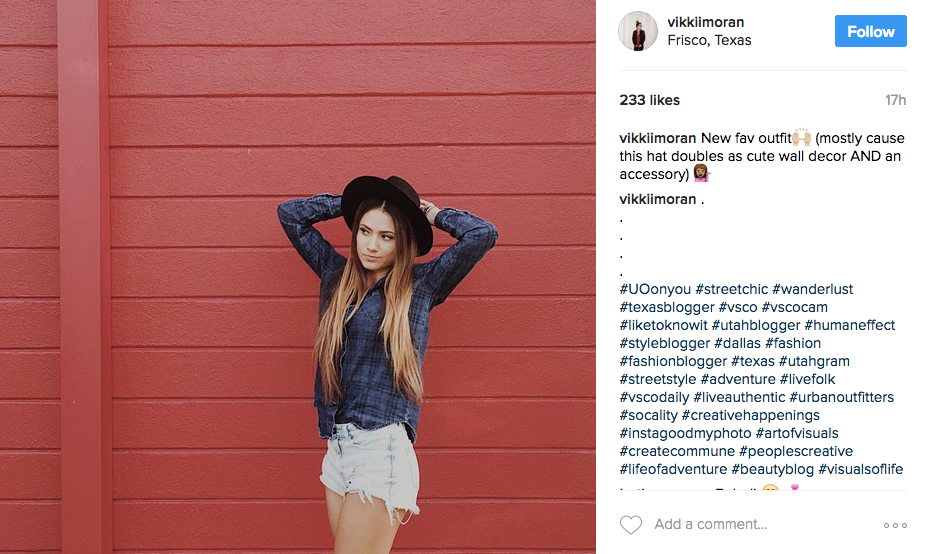926x554 pixels.
Task: Open the #urbanoutfitters hashtag
Action: point(842,397)
